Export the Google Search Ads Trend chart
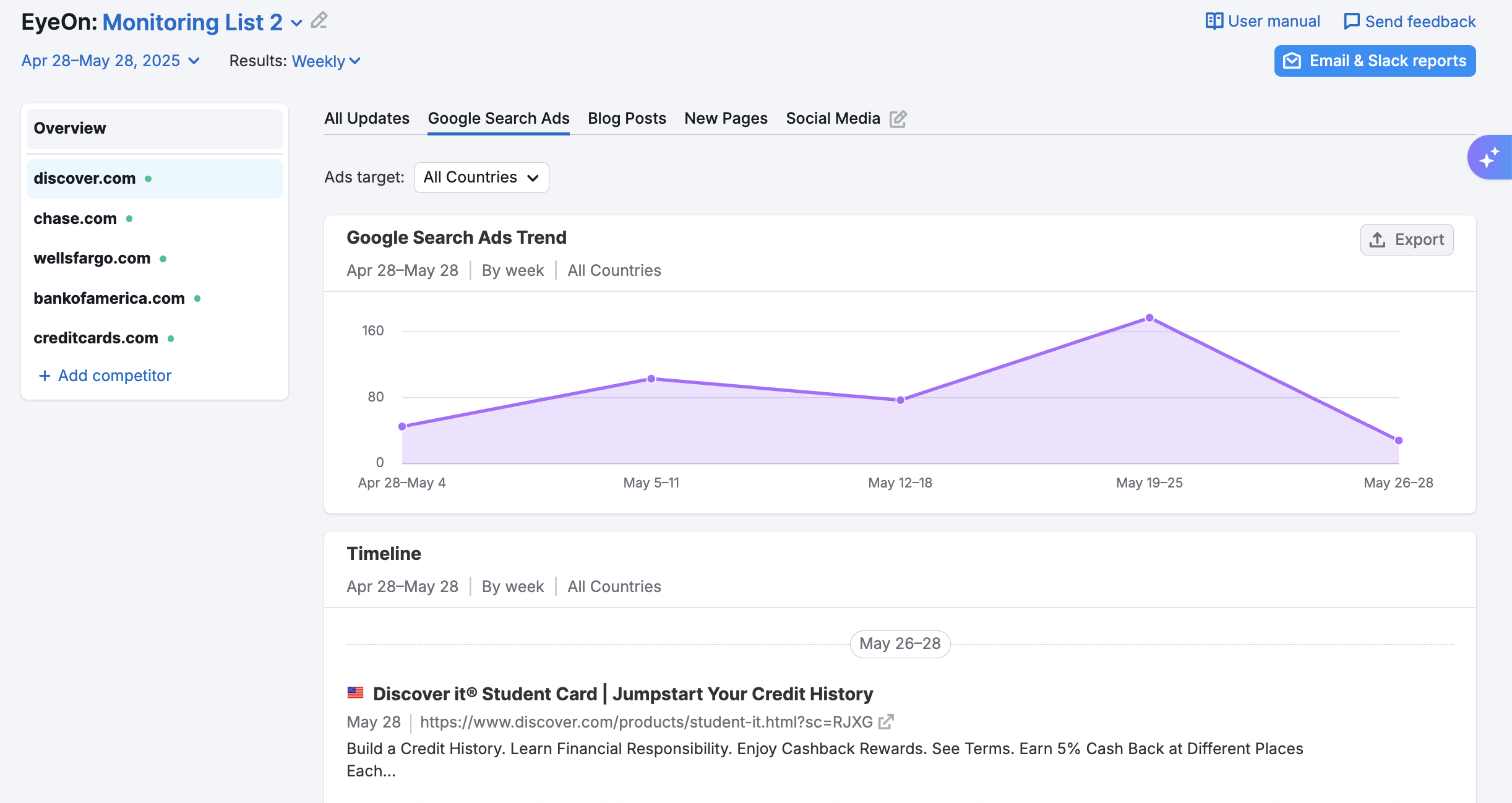 (1406, 239)
